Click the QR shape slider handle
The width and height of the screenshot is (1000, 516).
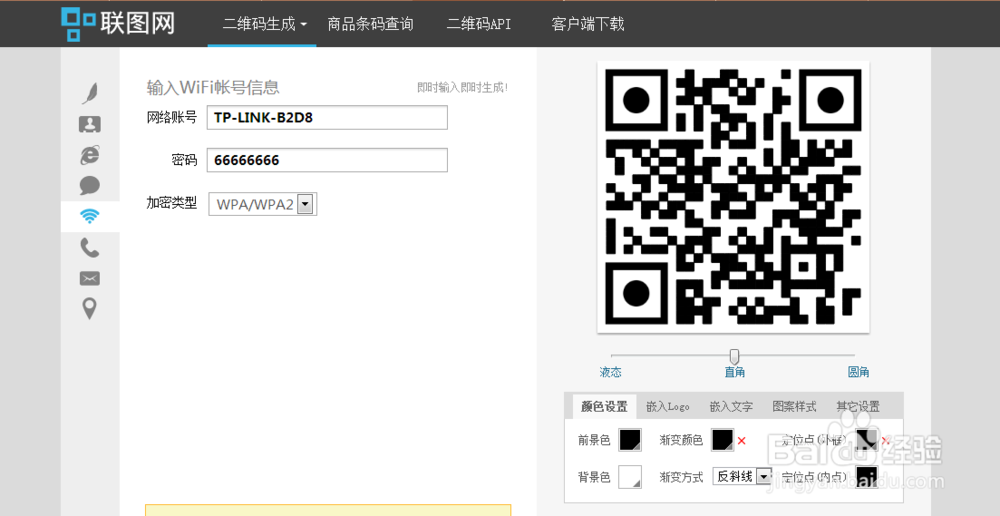coord(735,356)
